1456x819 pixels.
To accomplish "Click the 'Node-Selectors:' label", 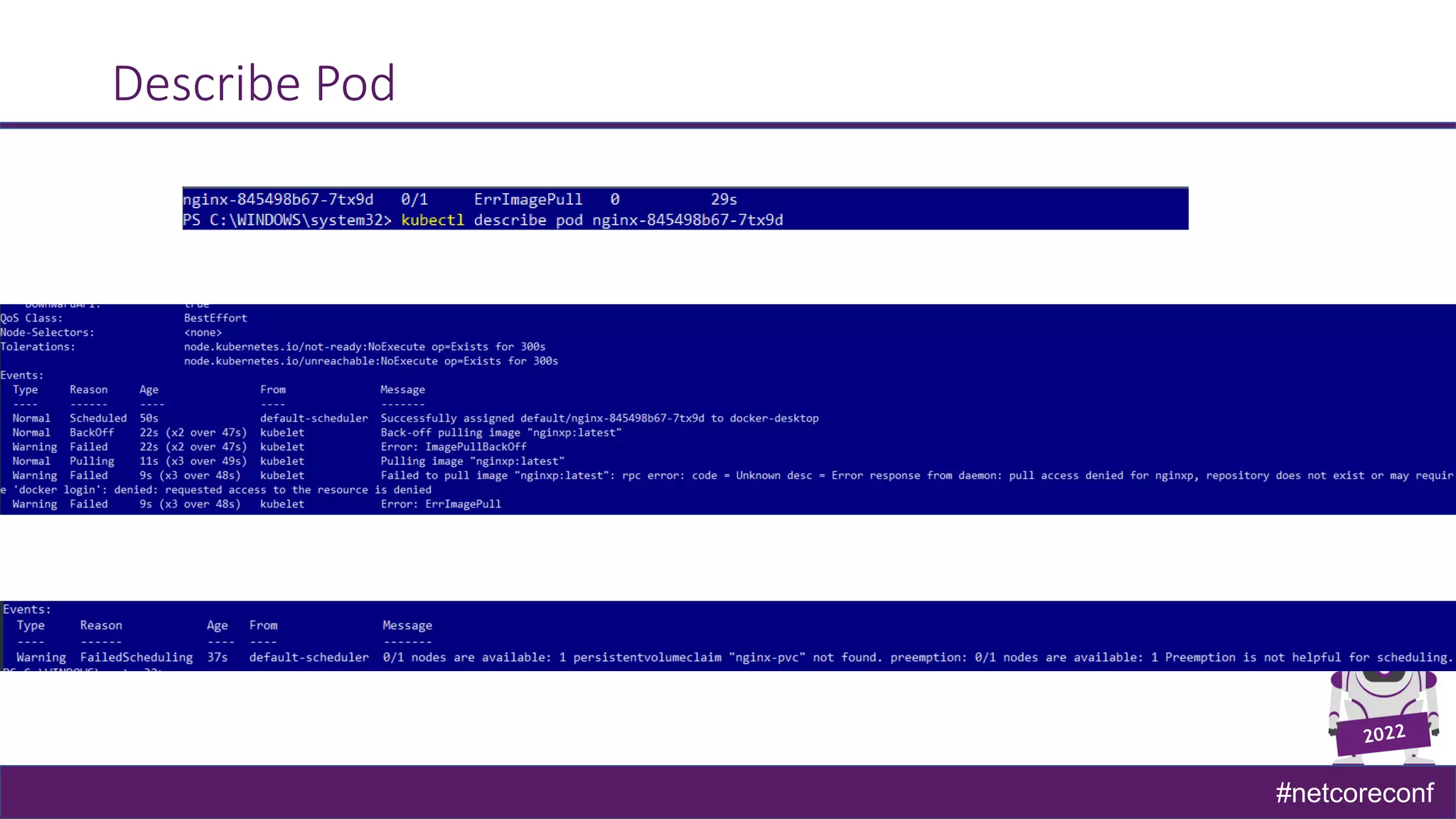I will click(x=47, y=333).
